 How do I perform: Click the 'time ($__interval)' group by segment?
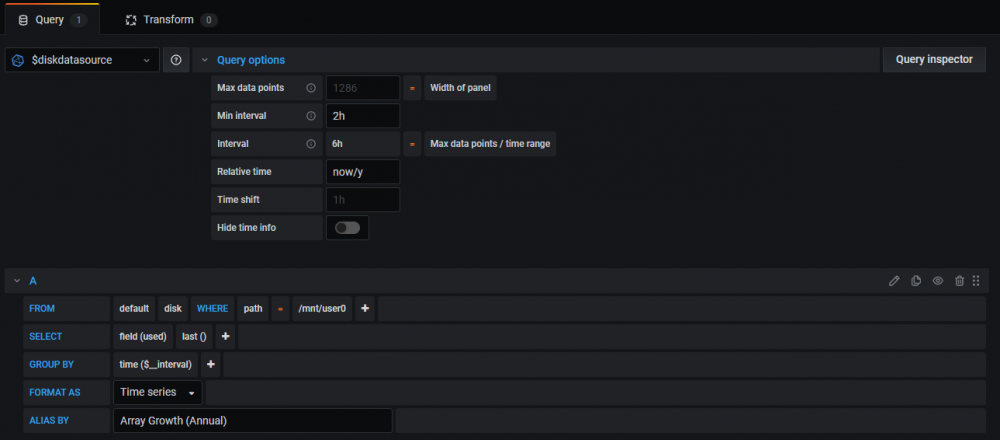(x=156, y=365)
